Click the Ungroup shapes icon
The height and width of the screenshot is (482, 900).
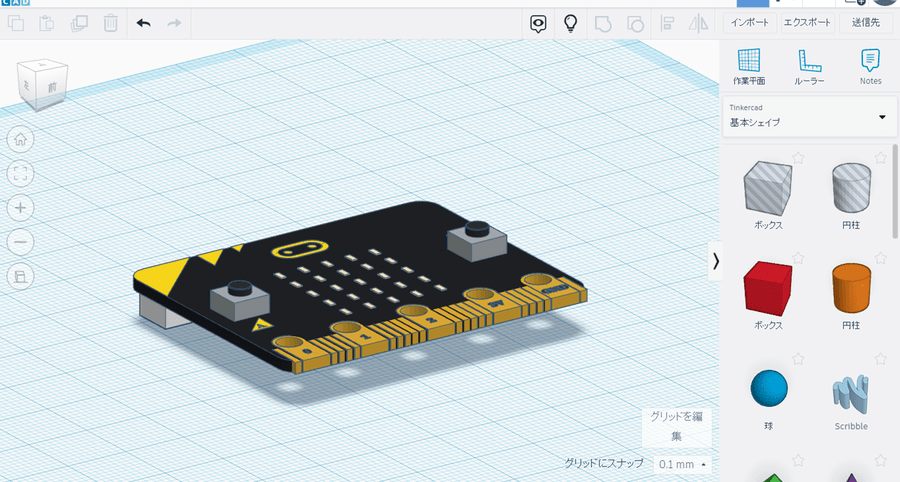tap(635, 24)
